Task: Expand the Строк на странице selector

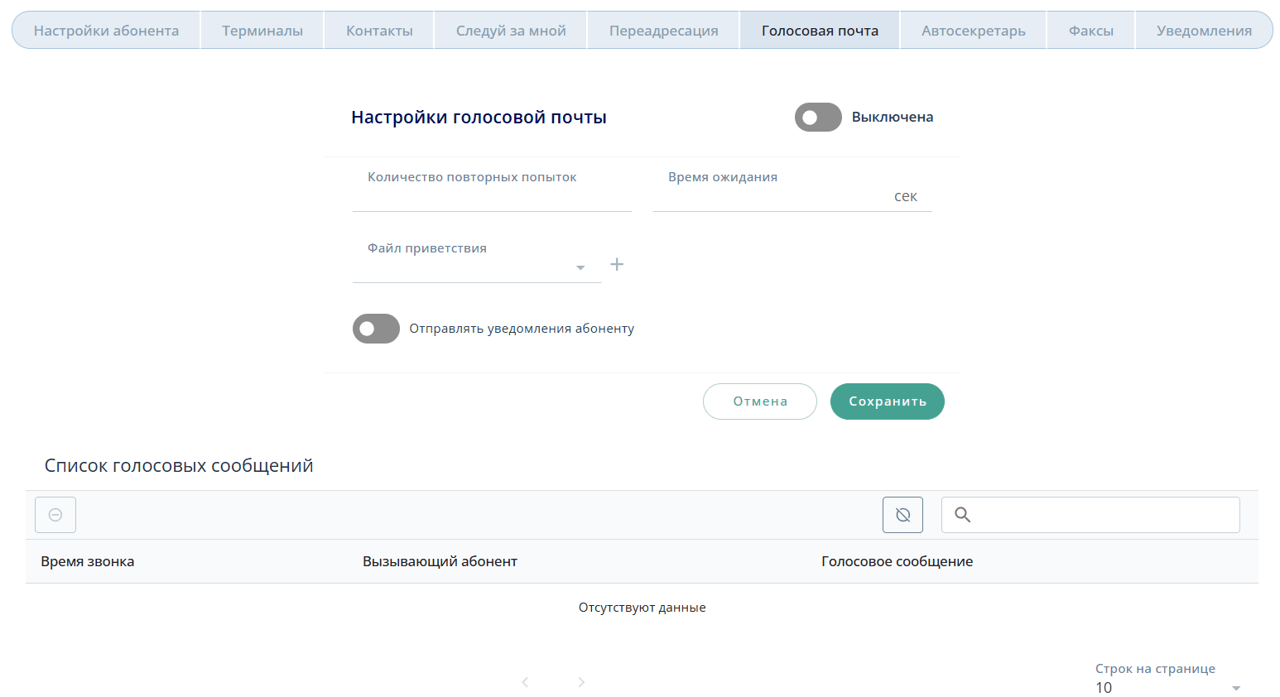Action: 1166,687
